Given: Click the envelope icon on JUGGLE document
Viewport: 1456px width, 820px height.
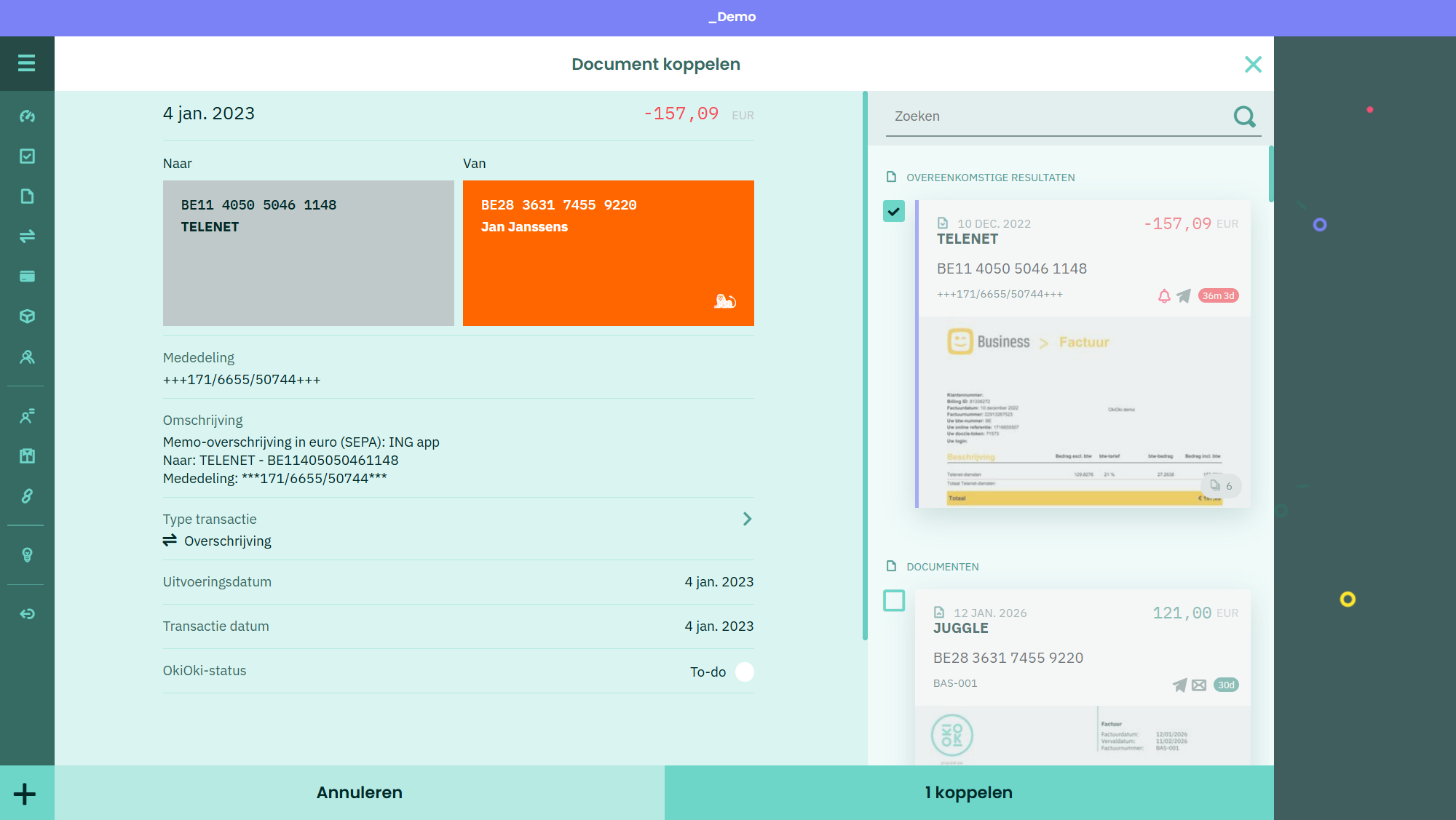Looking at the screenshot, I should 1199,685.
